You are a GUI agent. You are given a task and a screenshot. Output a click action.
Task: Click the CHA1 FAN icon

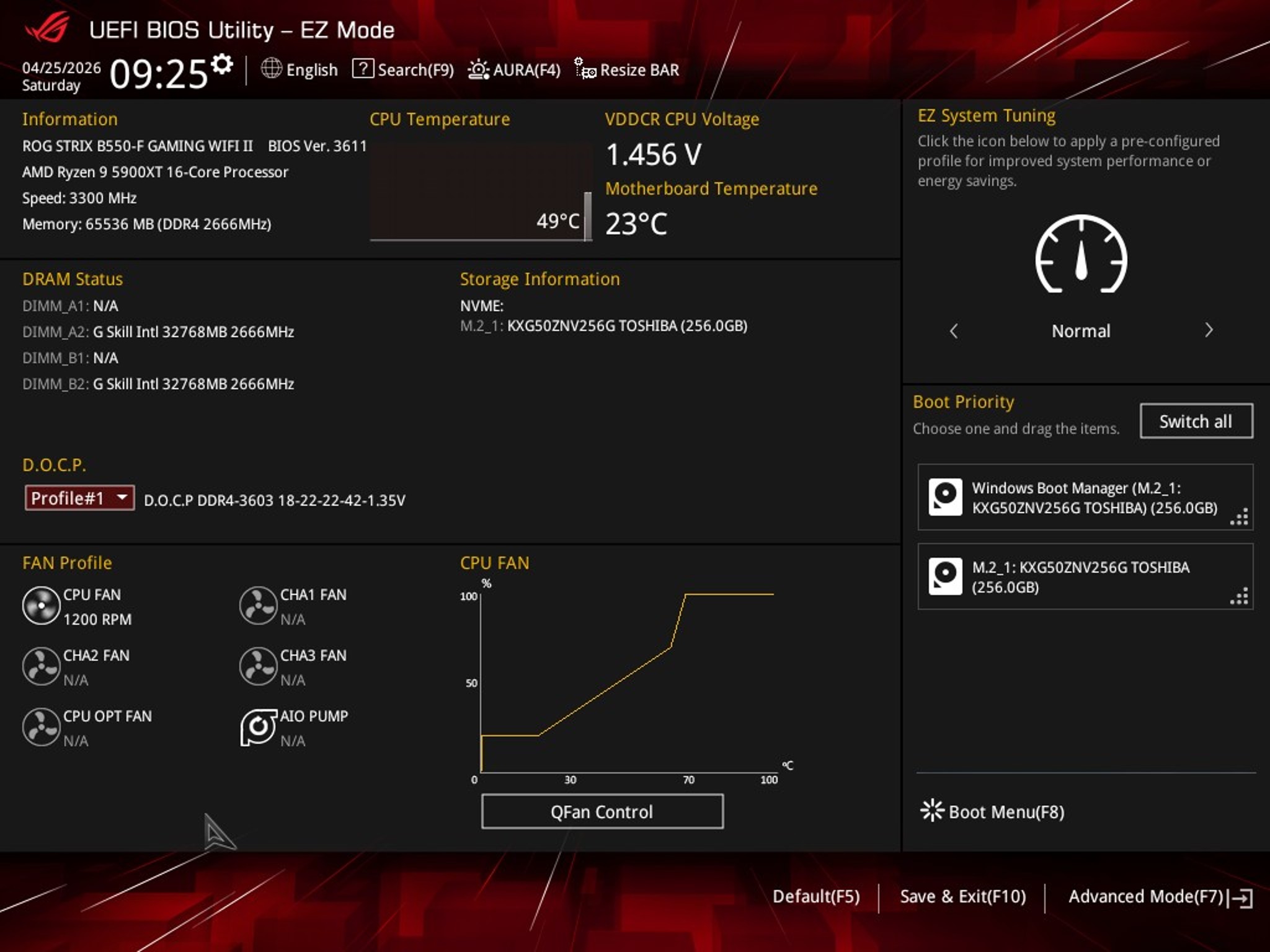(x=258, y=606)
